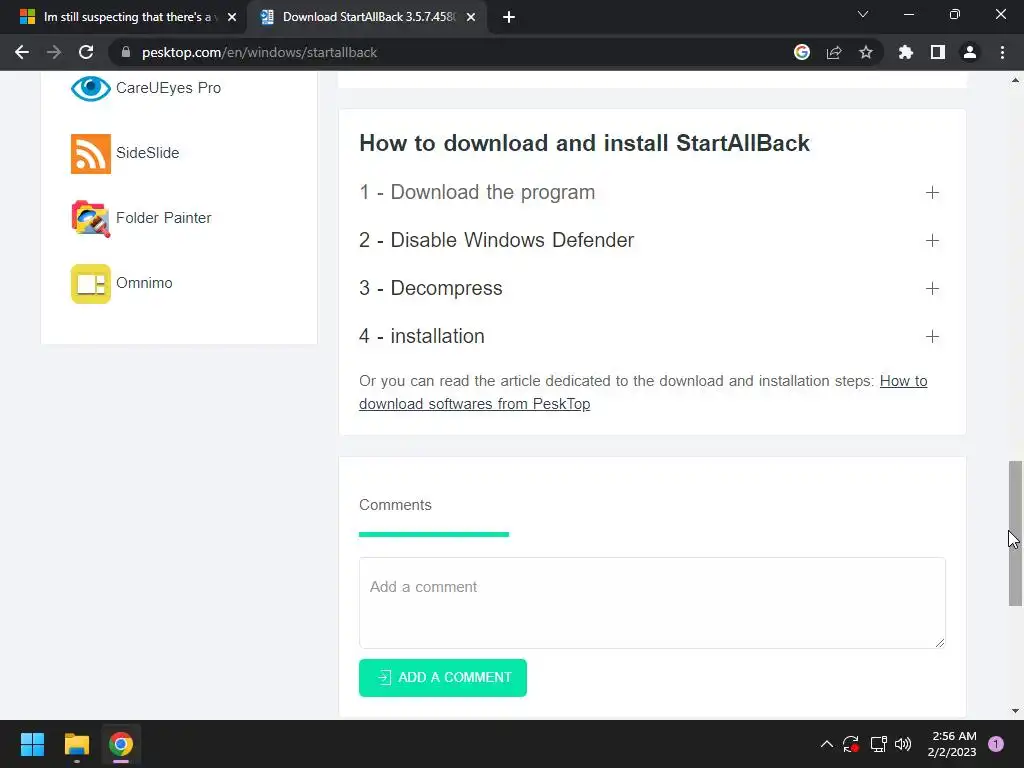1024x768 pixels.
Task: Expand step 3 Decompress
Action: pos(649,288)
